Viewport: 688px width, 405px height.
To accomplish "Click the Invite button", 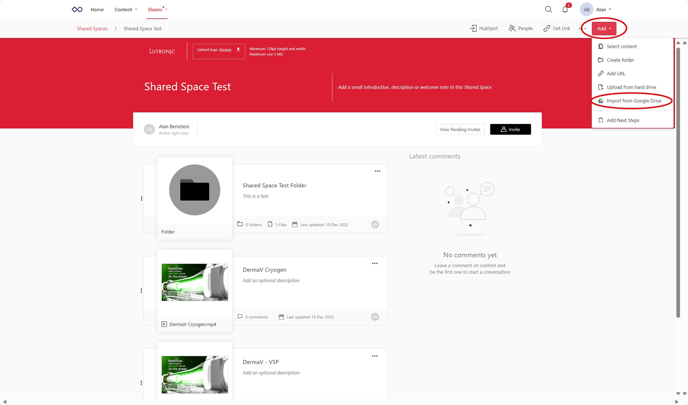I will tap(510, 129).
